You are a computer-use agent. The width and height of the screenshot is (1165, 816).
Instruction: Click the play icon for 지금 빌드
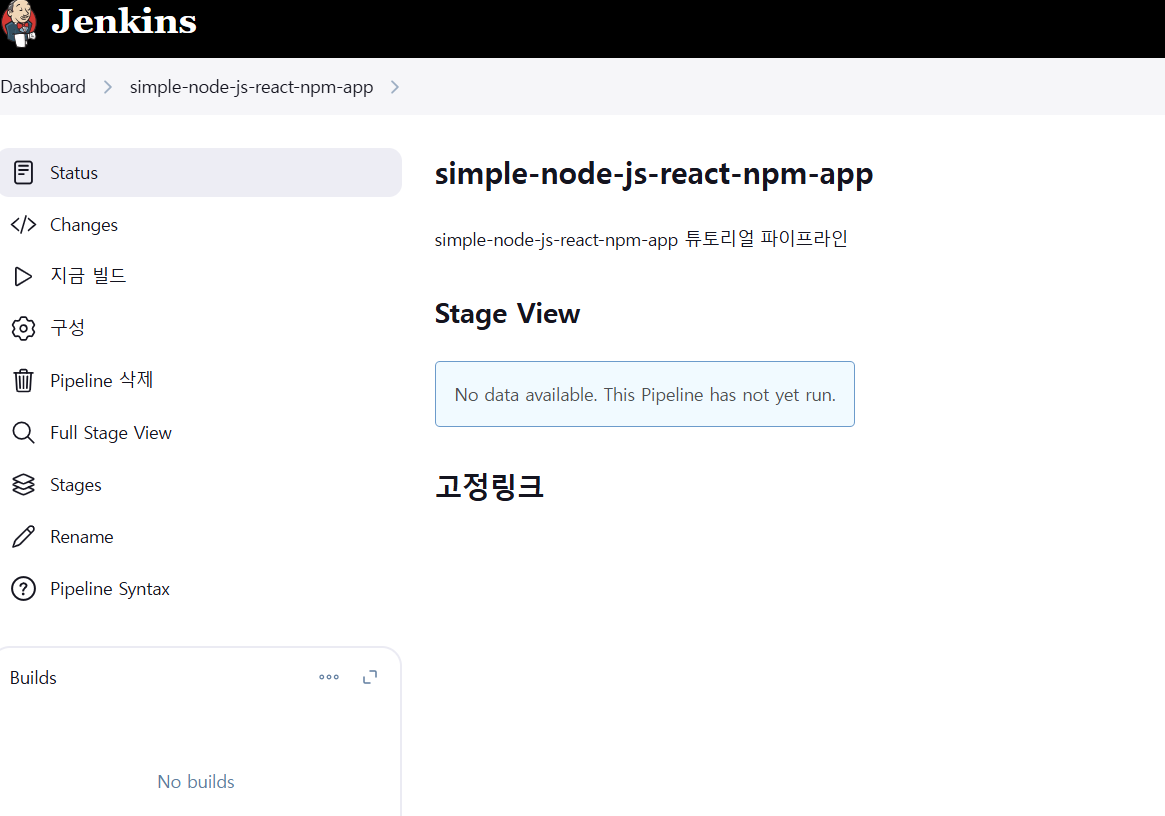[24, 276]
